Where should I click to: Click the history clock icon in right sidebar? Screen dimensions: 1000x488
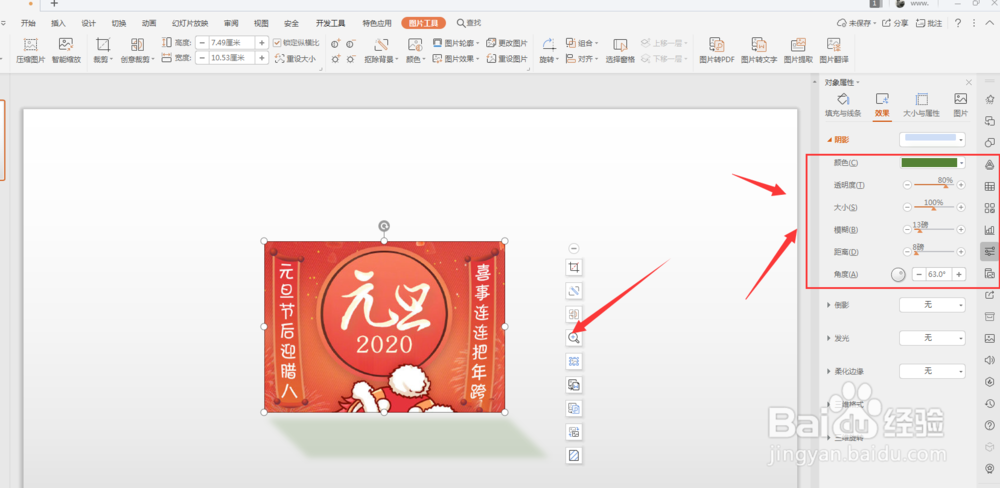point(990,403)
